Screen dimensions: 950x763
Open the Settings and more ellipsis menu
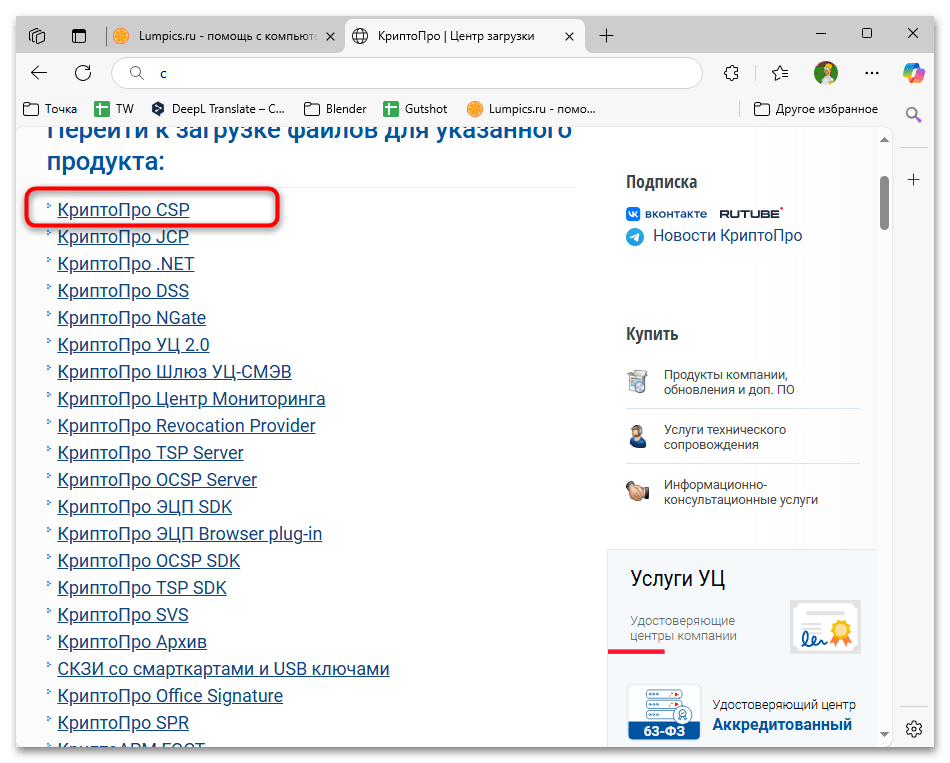pyautogui.click(x=872, y=73)
